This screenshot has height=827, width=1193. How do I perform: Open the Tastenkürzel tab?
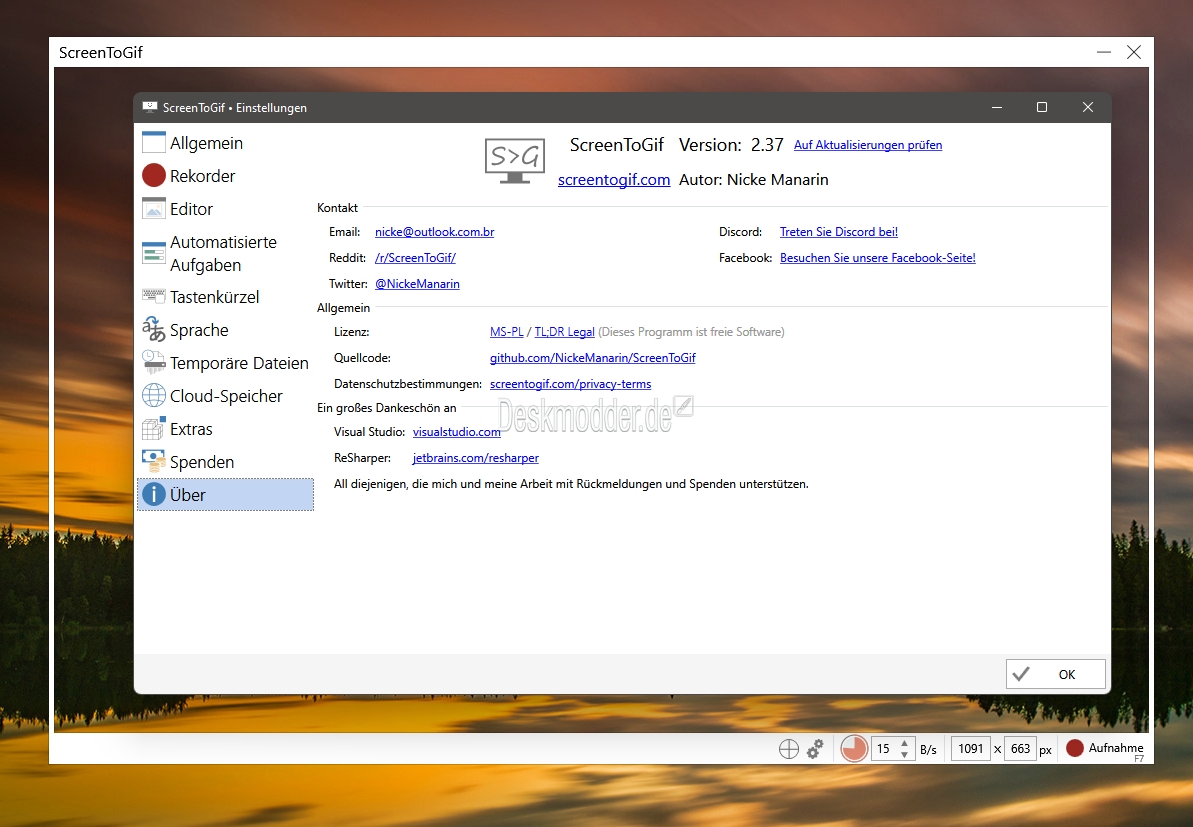click(225, 297)
